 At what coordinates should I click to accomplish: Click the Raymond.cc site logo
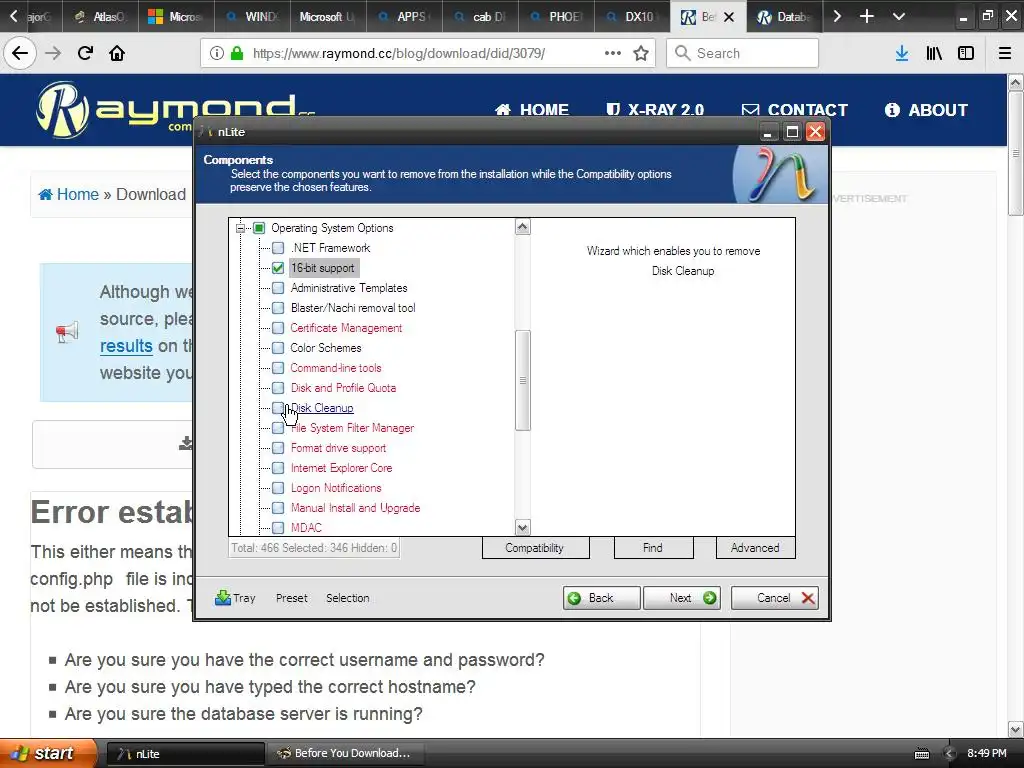click(x=175, y=110)
